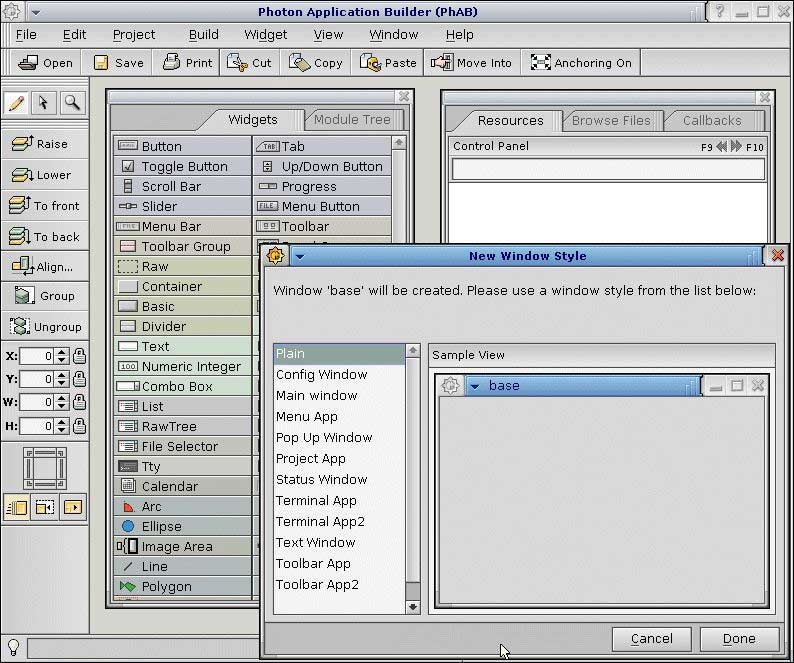This screenshot has height=663, width=794.
Task: Select the pencil edit mode tool
Action: (x=17, y=102)
